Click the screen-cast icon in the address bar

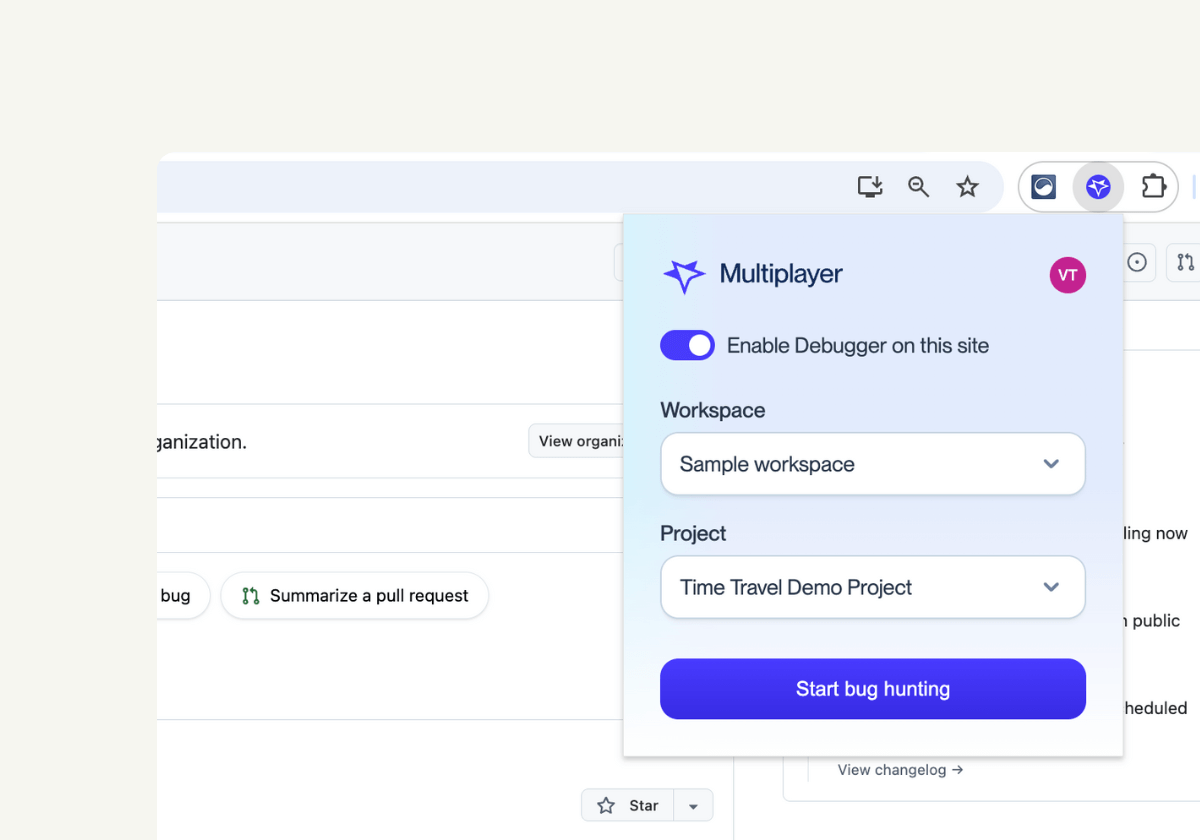point(869,186)
